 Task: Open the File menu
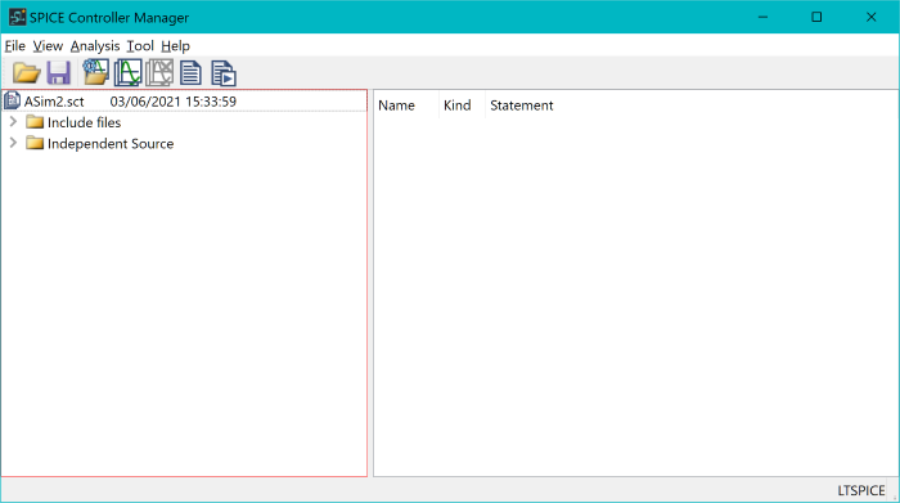[x=15, y=46]
